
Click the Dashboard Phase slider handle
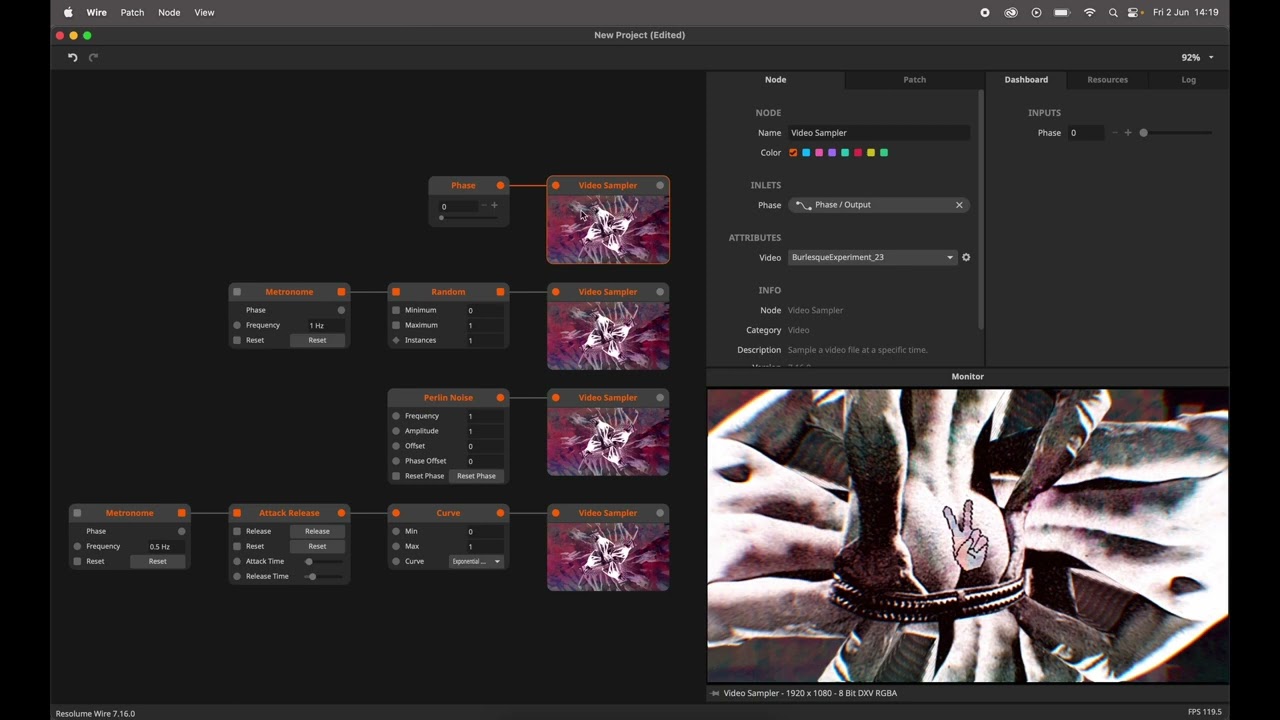(x=1144, y=133)
